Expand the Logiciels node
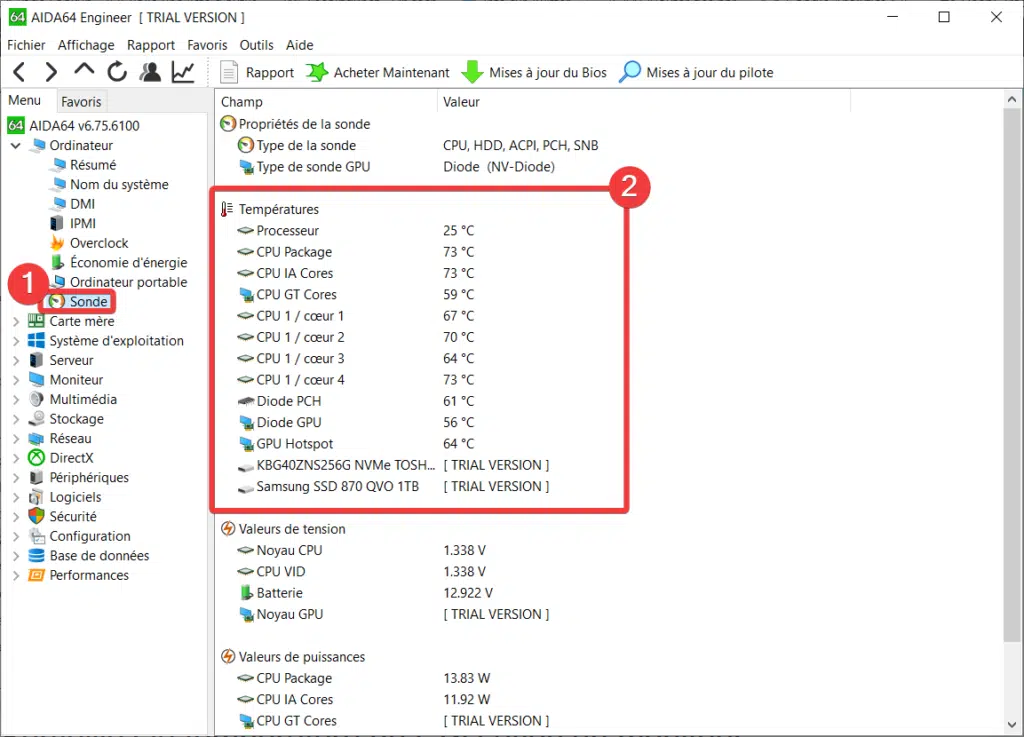This screenshot has height=737, width=1024. (16, 497)
